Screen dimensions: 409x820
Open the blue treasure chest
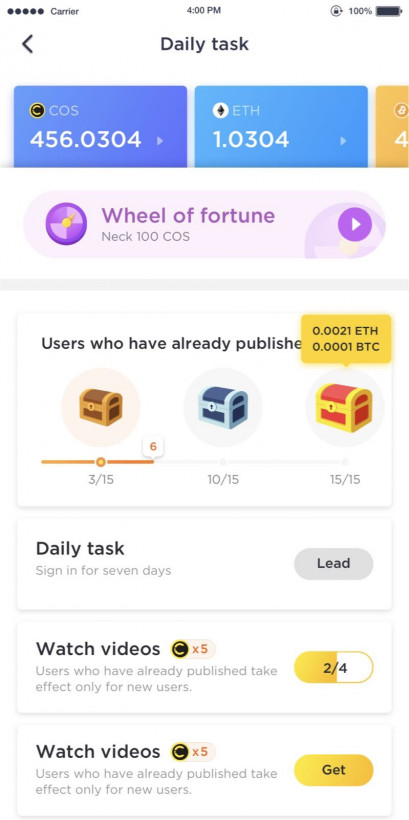click(x=223, y=408)
